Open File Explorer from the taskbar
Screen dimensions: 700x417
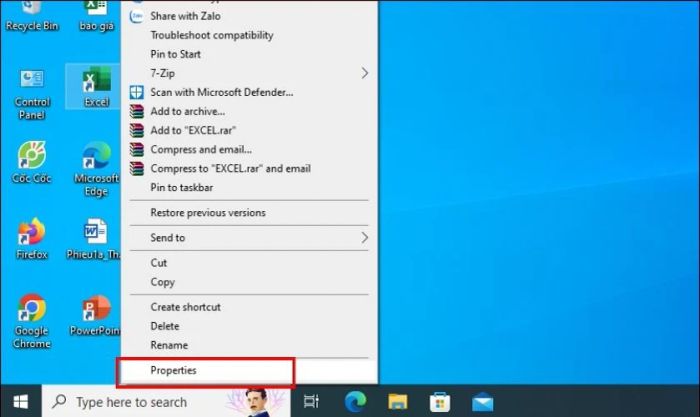pos(397,402)
